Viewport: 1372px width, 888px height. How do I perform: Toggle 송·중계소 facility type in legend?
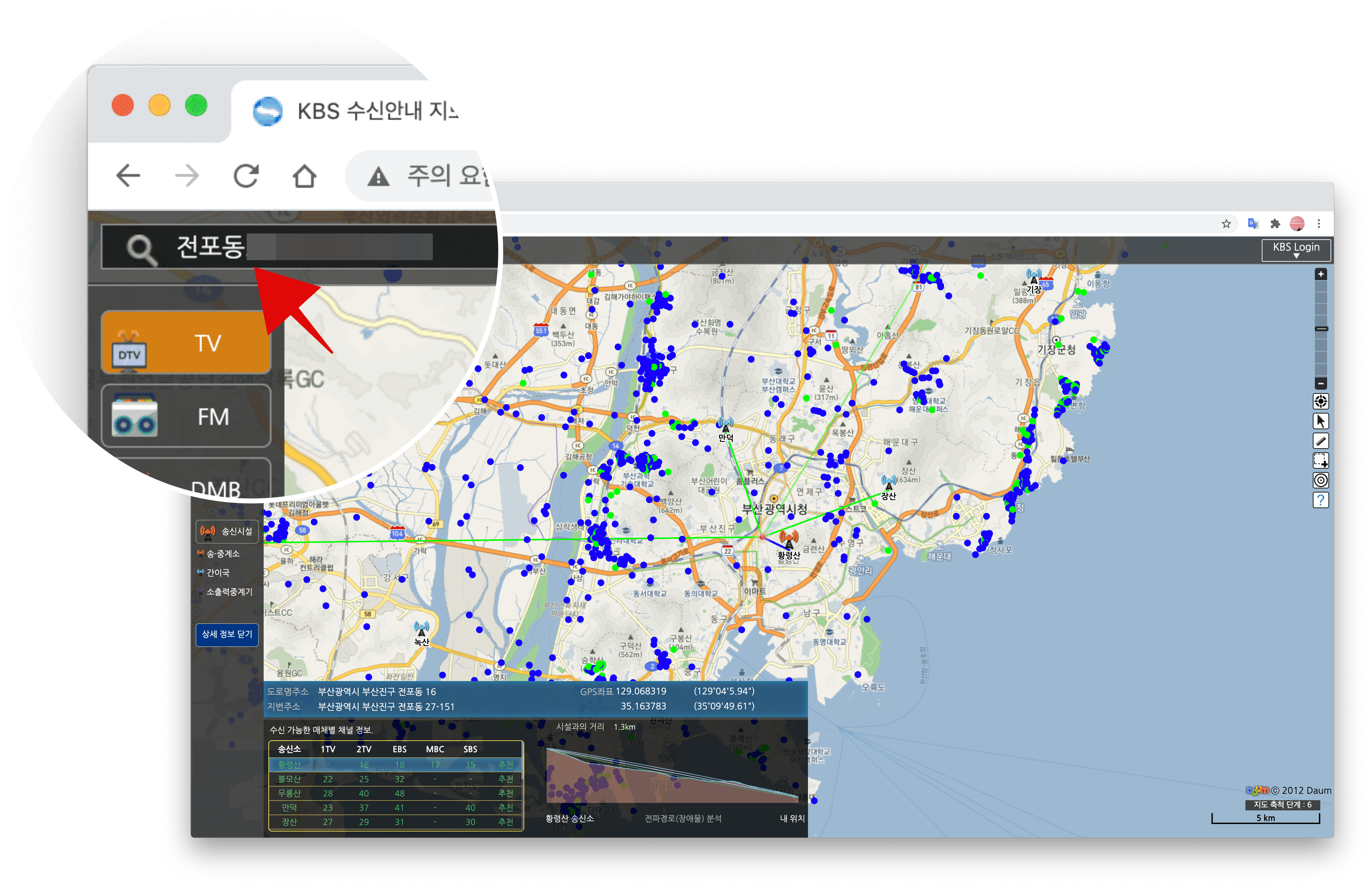tap(218, 553)
